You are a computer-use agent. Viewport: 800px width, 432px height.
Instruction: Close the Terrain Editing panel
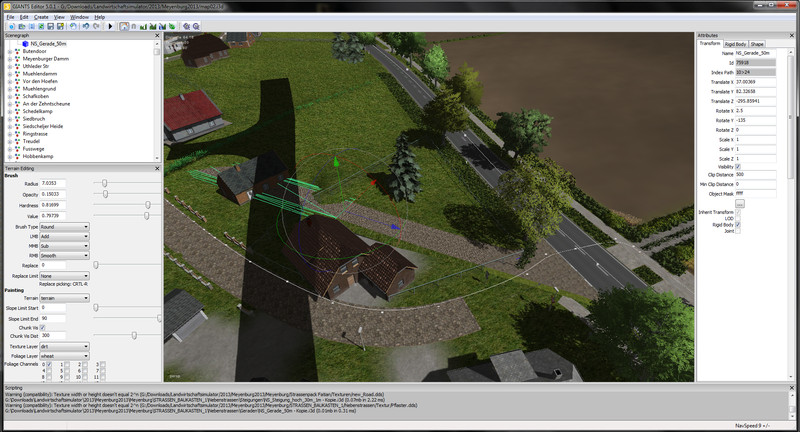click(x=157, y=168)
